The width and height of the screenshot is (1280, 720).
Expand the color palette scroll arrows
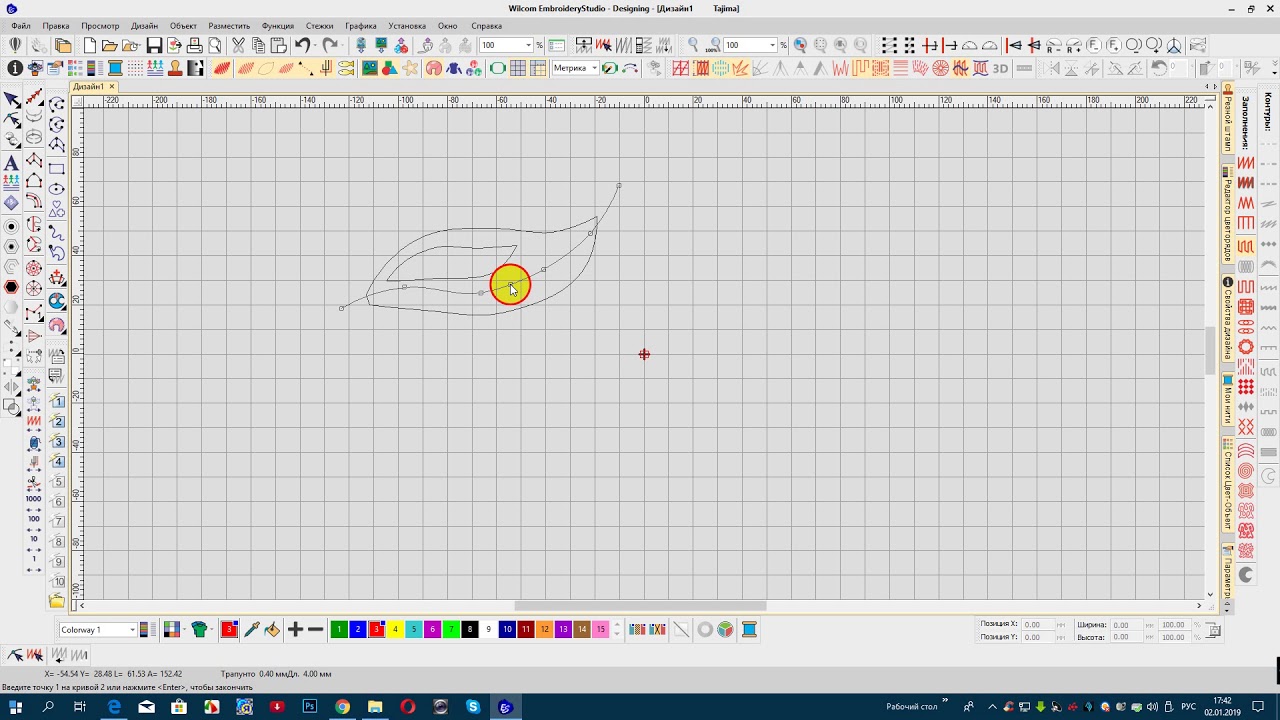(616, 629)
